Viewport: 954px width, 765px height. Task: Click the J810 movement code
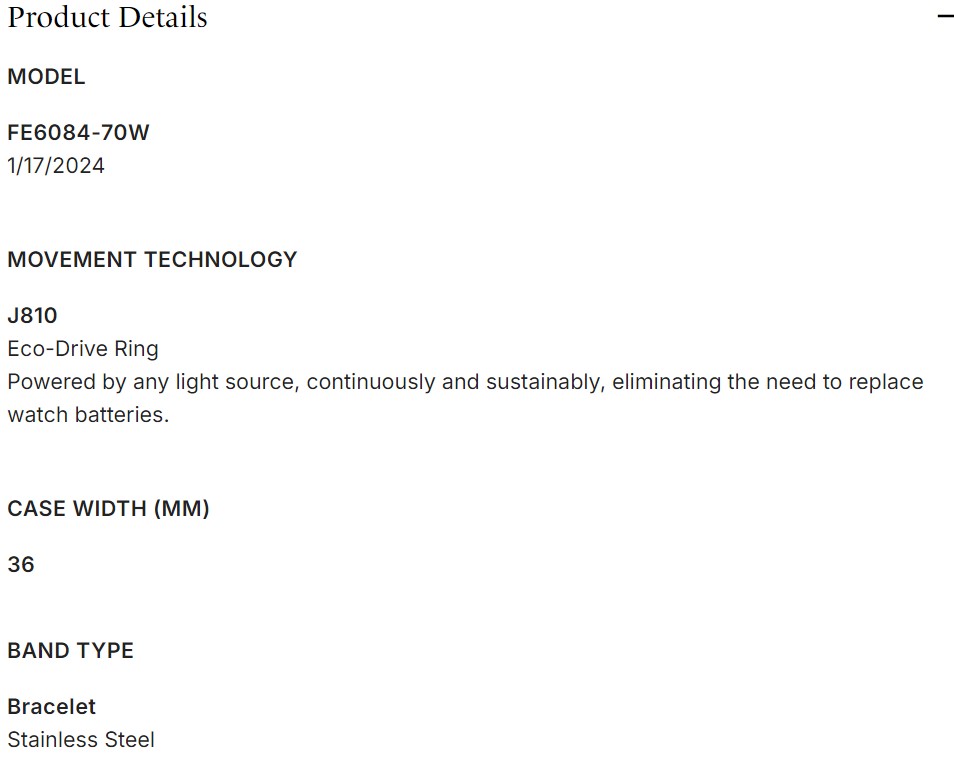(33, 316)
